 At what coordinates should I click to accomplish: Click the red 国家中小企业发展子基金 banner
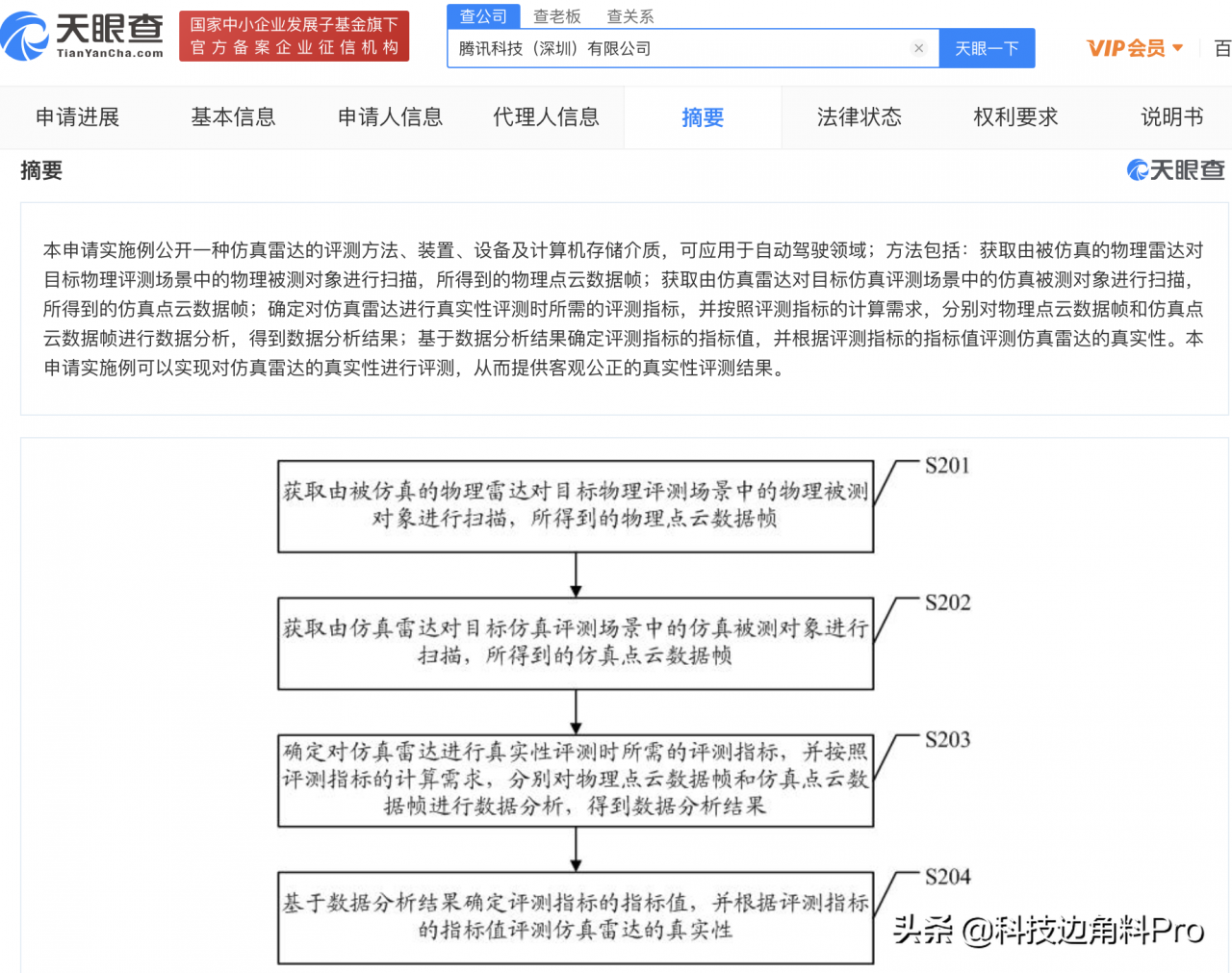294,36
